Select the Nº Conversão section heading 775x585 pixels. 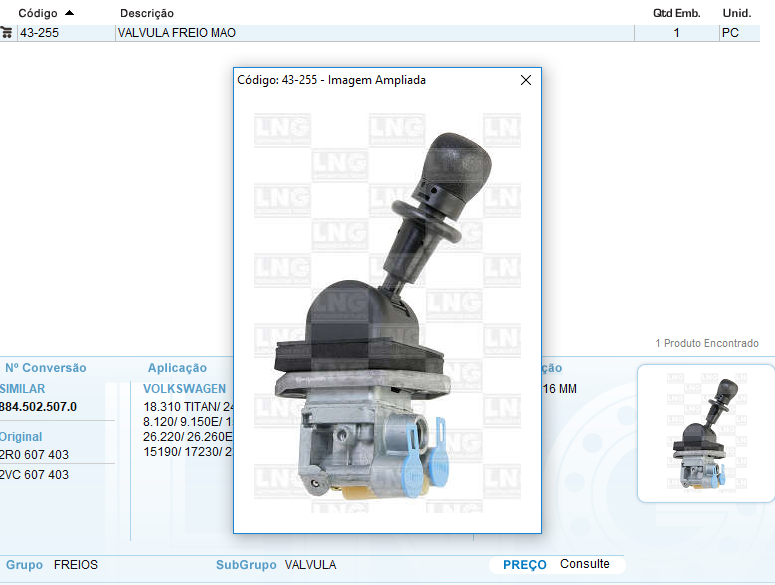click(46, 368)
